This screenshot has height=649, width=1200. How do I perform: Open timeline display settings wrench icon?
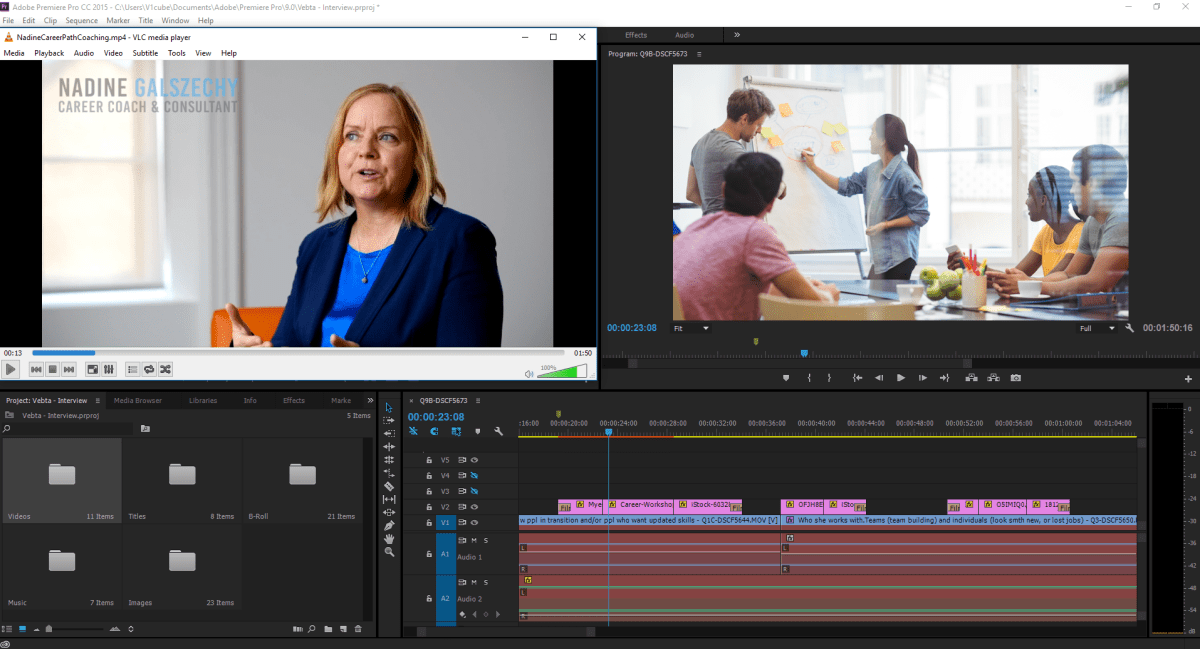click(x=498, y=431)
